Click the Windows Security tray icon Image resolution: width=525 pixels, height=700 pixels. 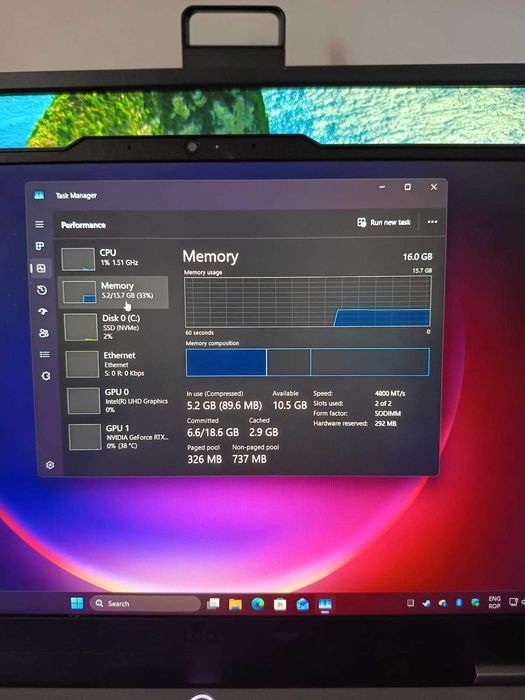click(475, 603)
